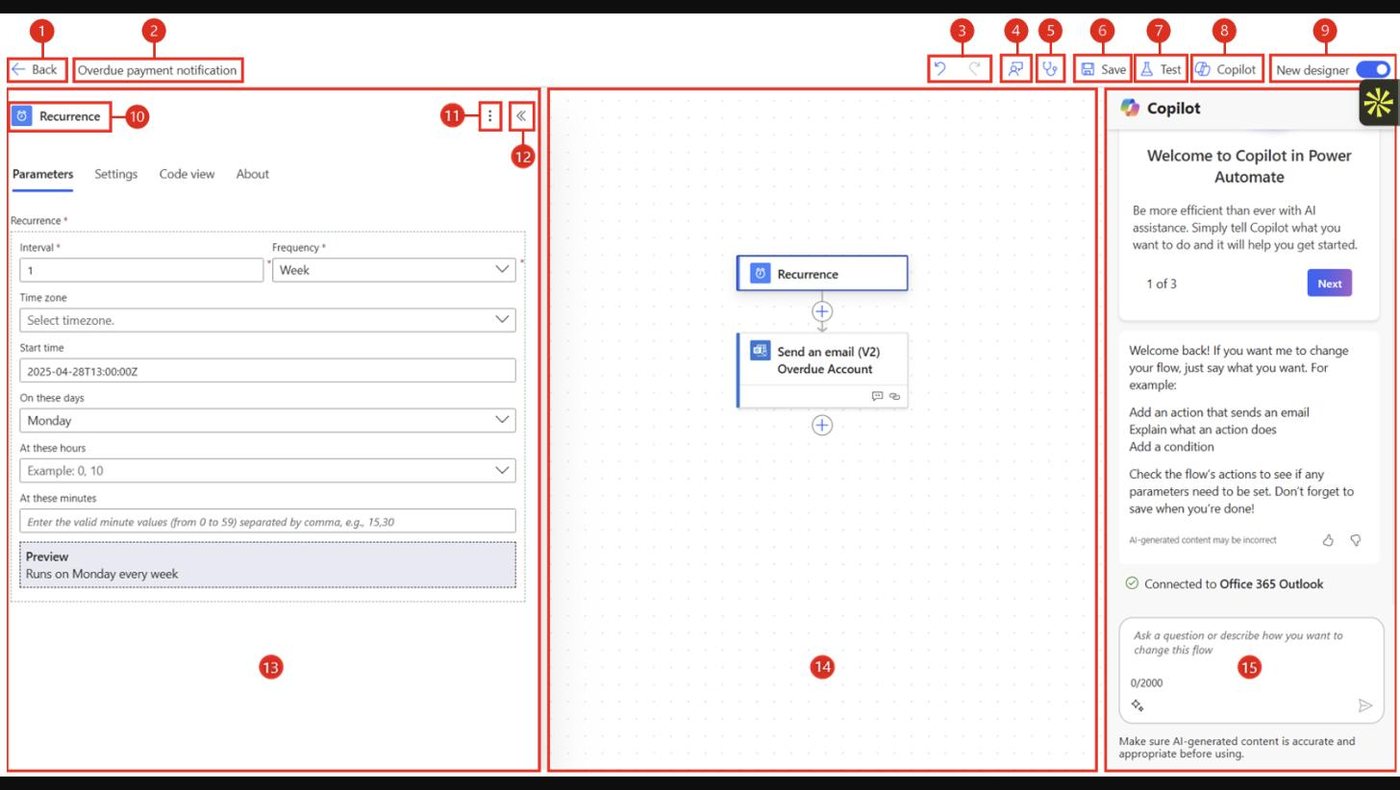The image size is (1400, 790).
Task: Click the Test flask button
Action: (1161, 70)
